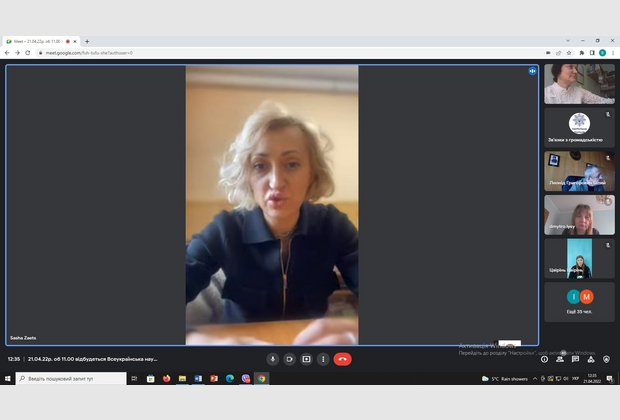Click meeting title 21.04.22р. об 11.00

pyautogui.click(x=93, y=359)
